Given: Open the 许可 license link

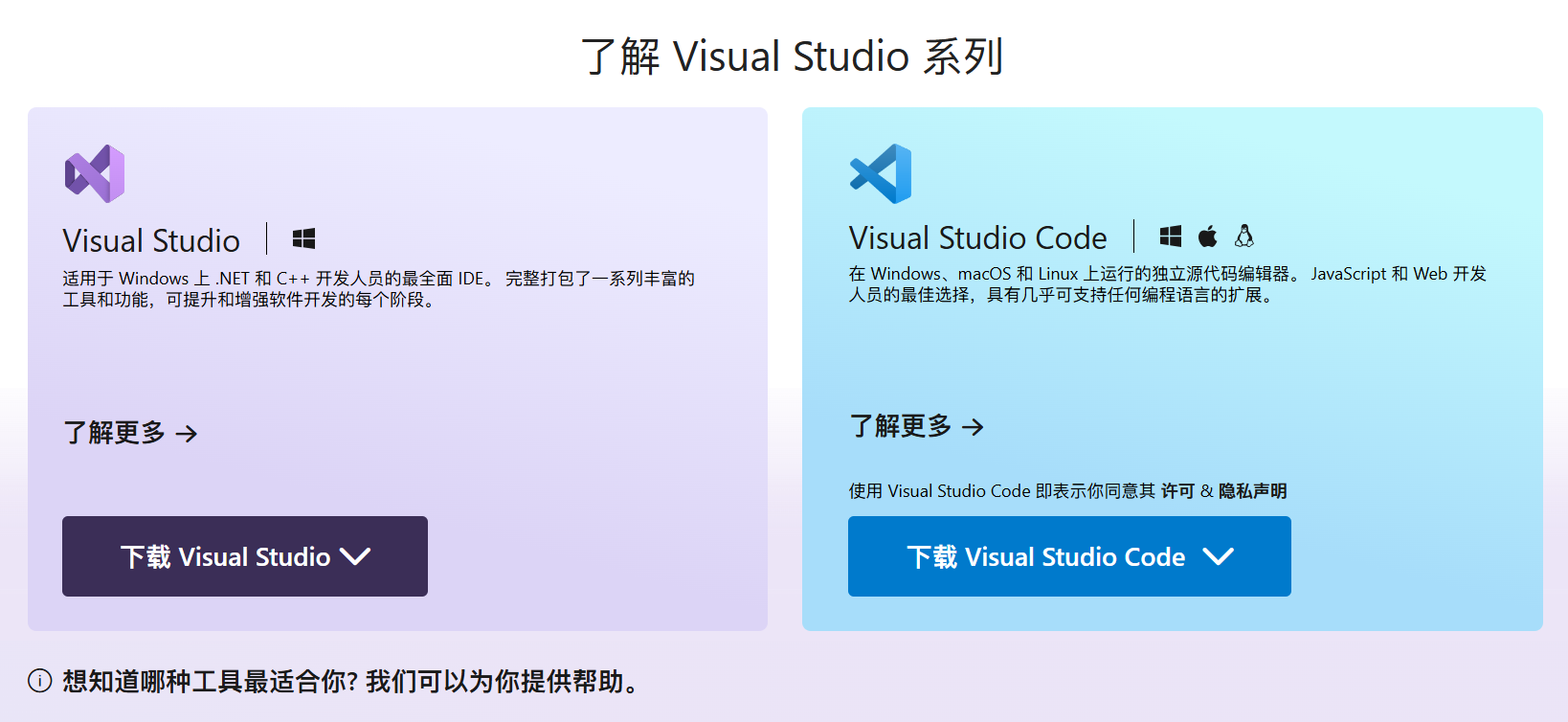Looking at the screenshot, I should point(1177,491).
